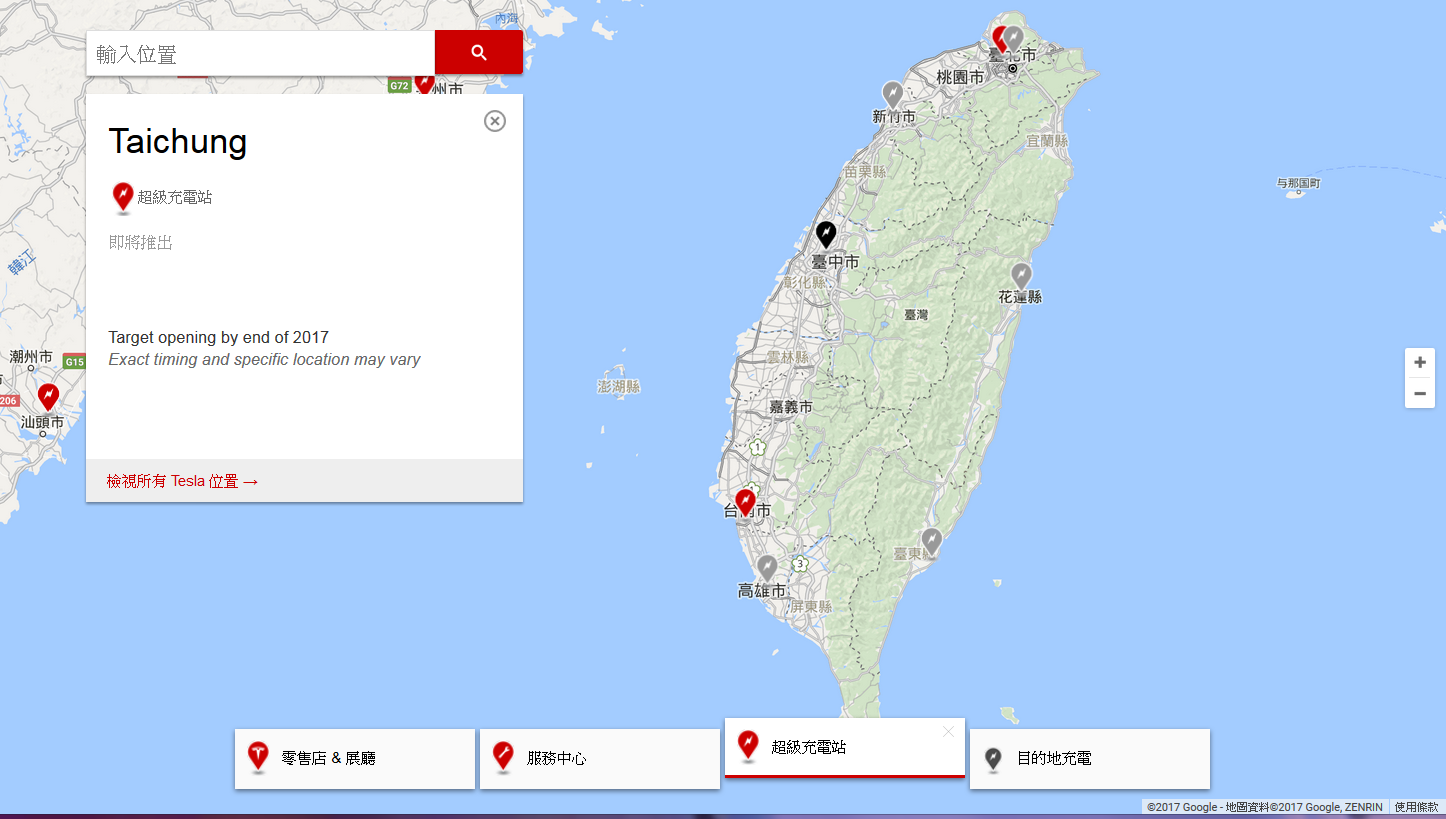Select the black Taichung supercharger pin

pyautogui.click(x=826, y=235)
